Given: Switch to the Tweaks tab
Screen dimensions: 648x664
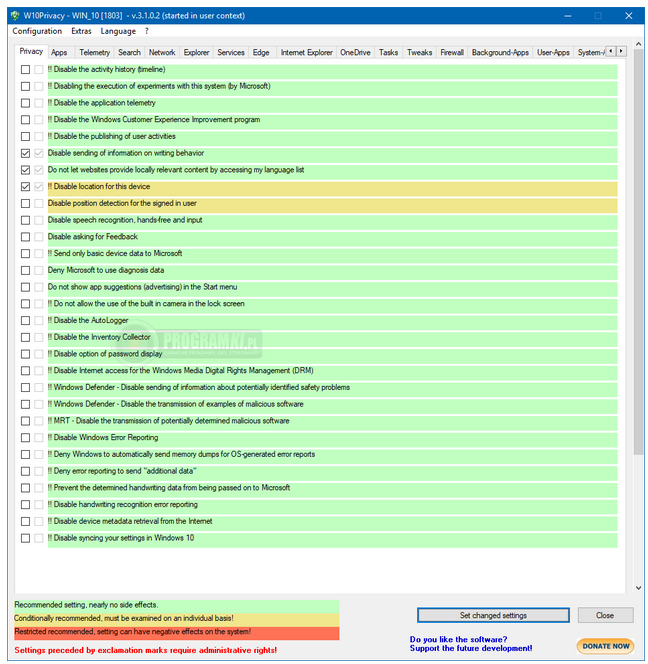Looking at the screenshot, I should tap(419, 53).
